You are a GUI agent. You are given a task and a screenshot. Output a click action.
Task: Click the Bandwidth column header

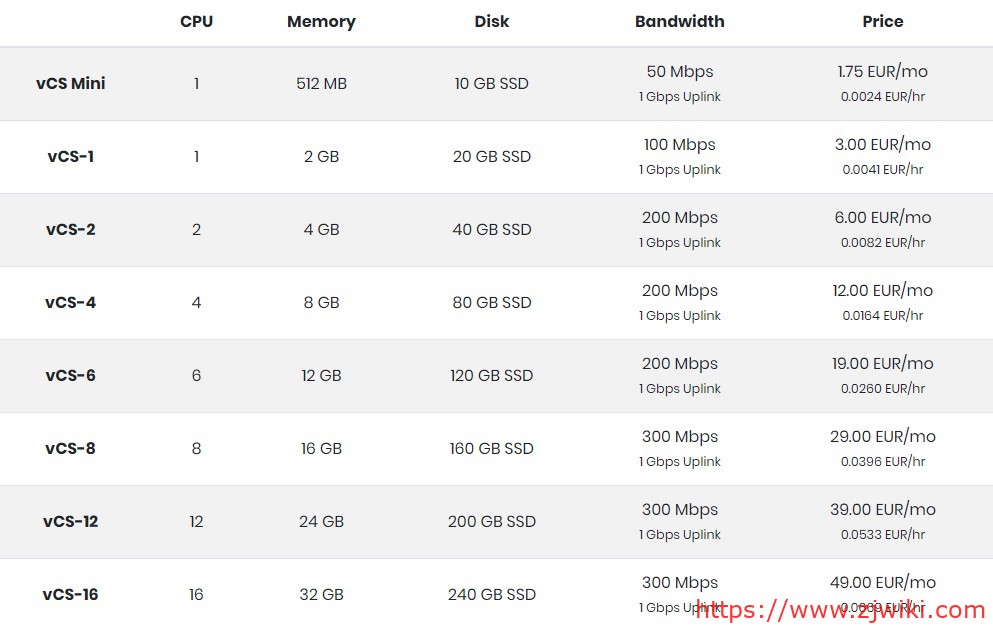679,22
